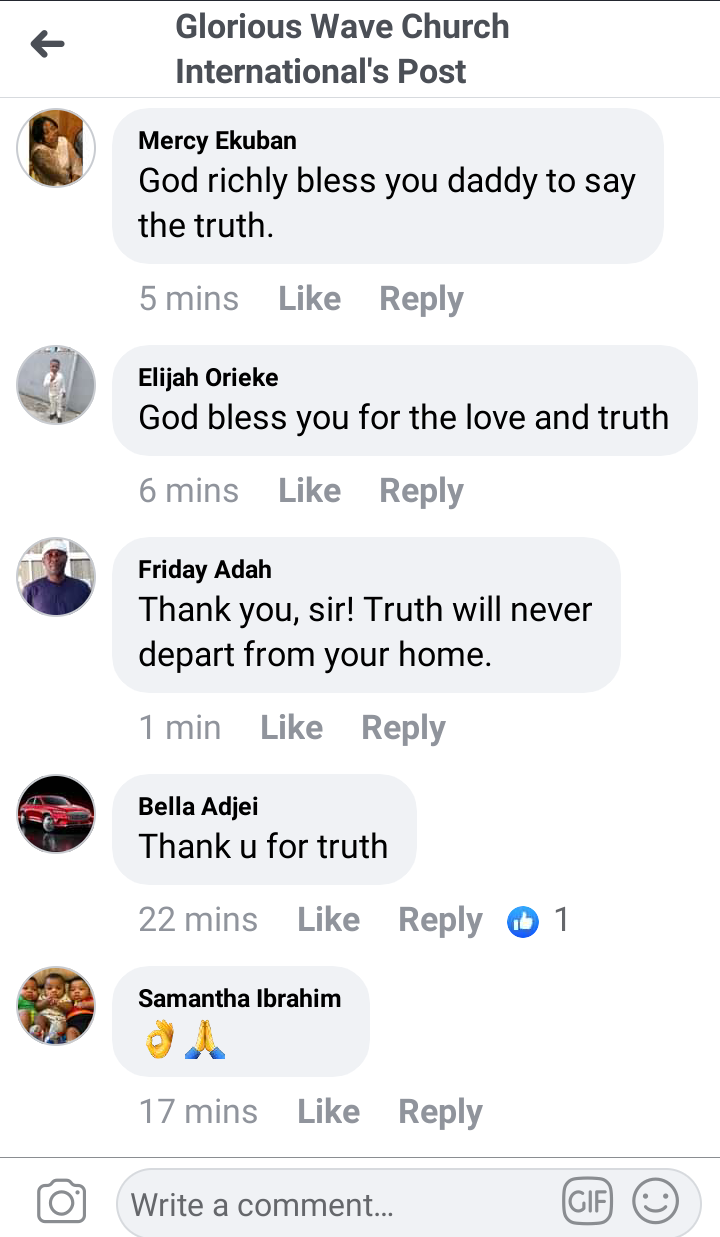Open the Friday Adah name link
Image resolution: width=720 pixels, height=1237 pixels.
[x=205, y=570]
